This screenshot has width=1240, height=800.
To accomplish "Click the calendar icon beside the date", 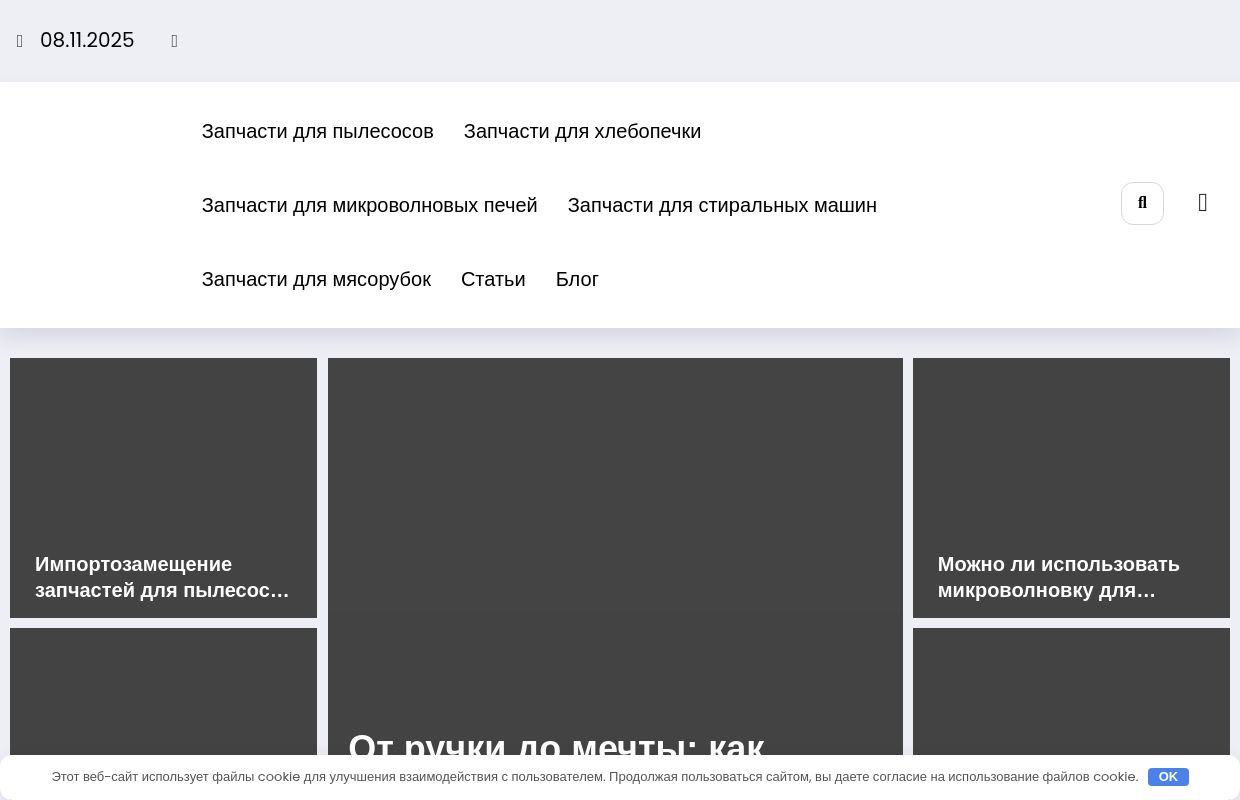I will (19, 41).
